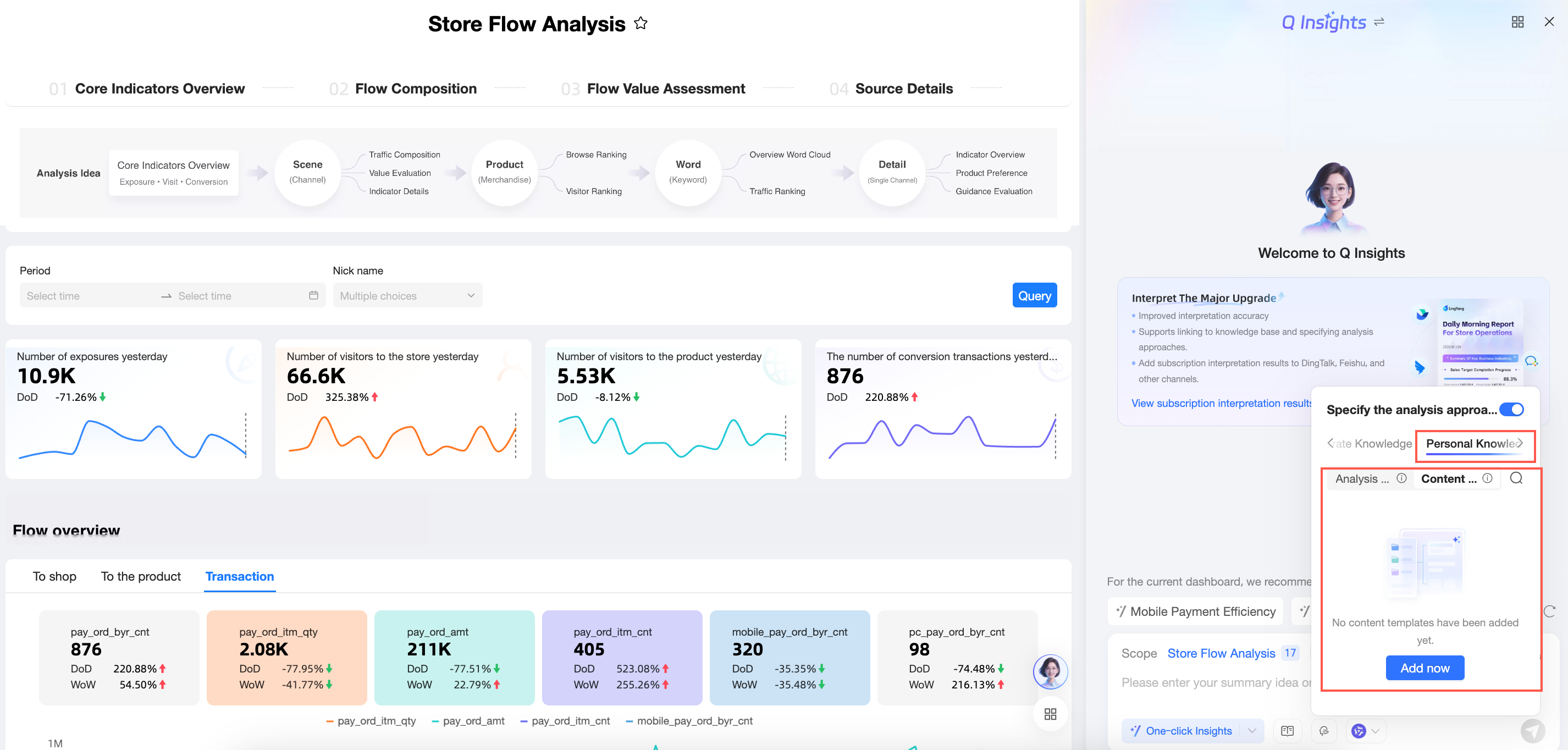Select the Transaction tab
Viewport: 1568px width, 750px height.
click(x=240, y=576)
